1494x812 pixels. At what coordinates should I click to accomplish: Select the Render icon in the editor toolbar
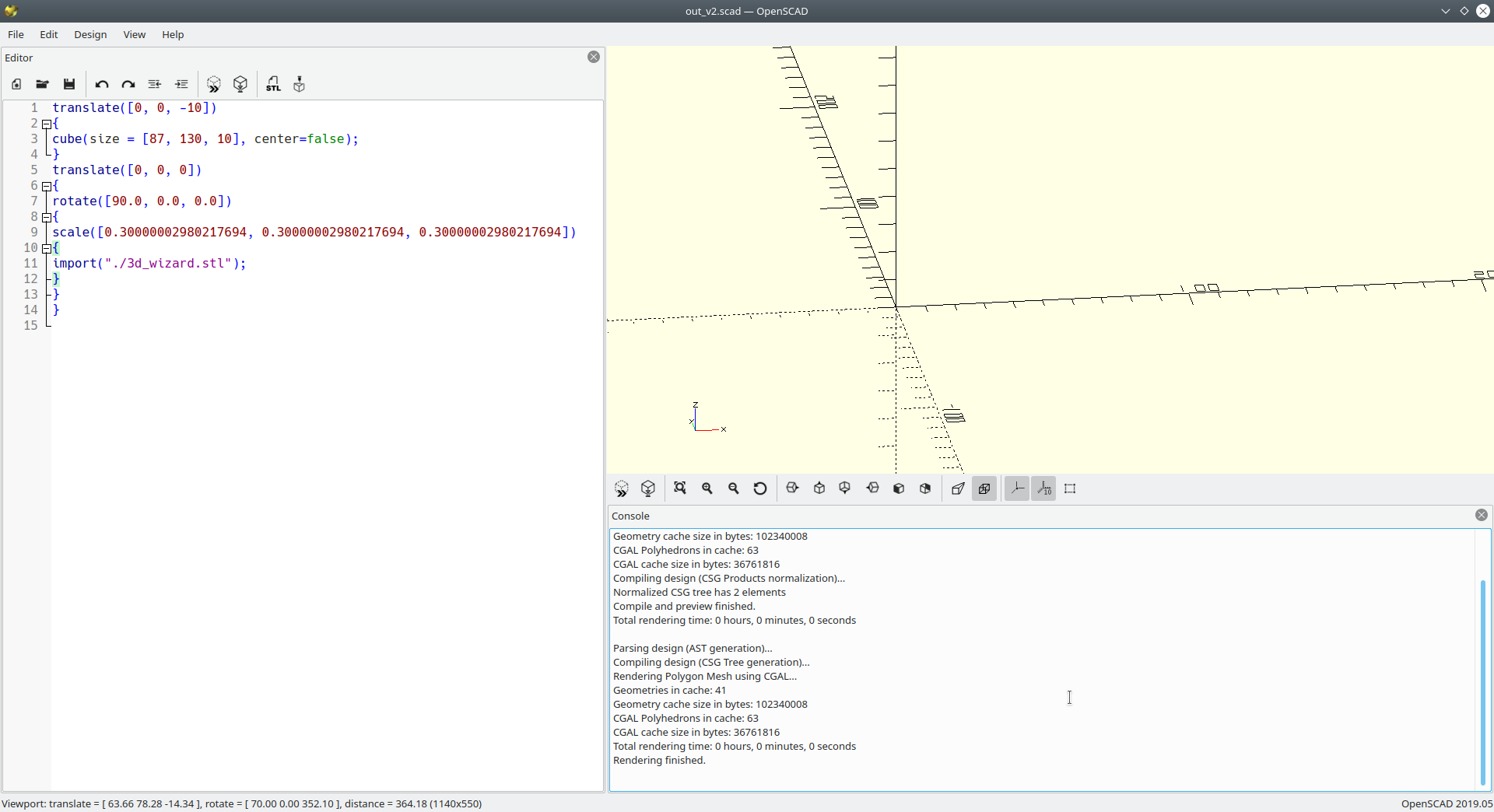(240, 84)
